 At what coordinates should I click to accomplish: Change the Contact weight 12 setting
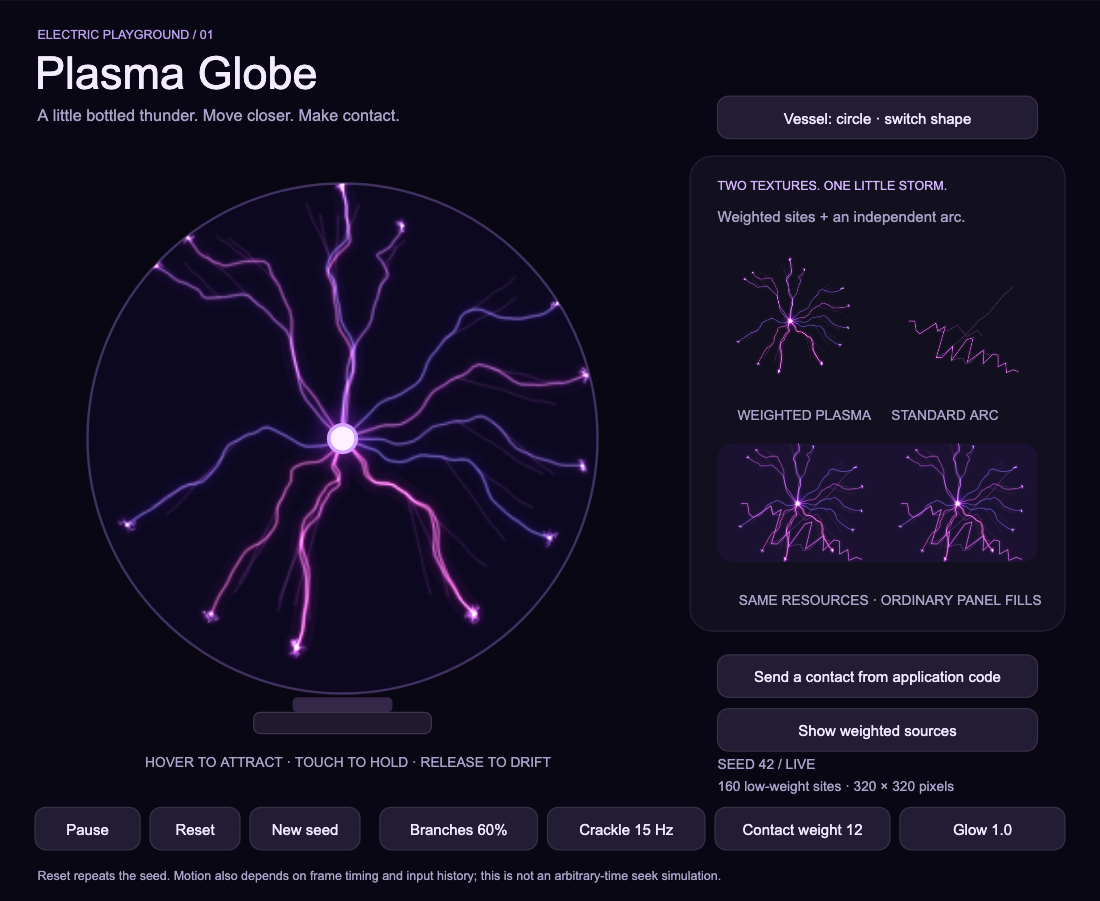click(802, 829)
